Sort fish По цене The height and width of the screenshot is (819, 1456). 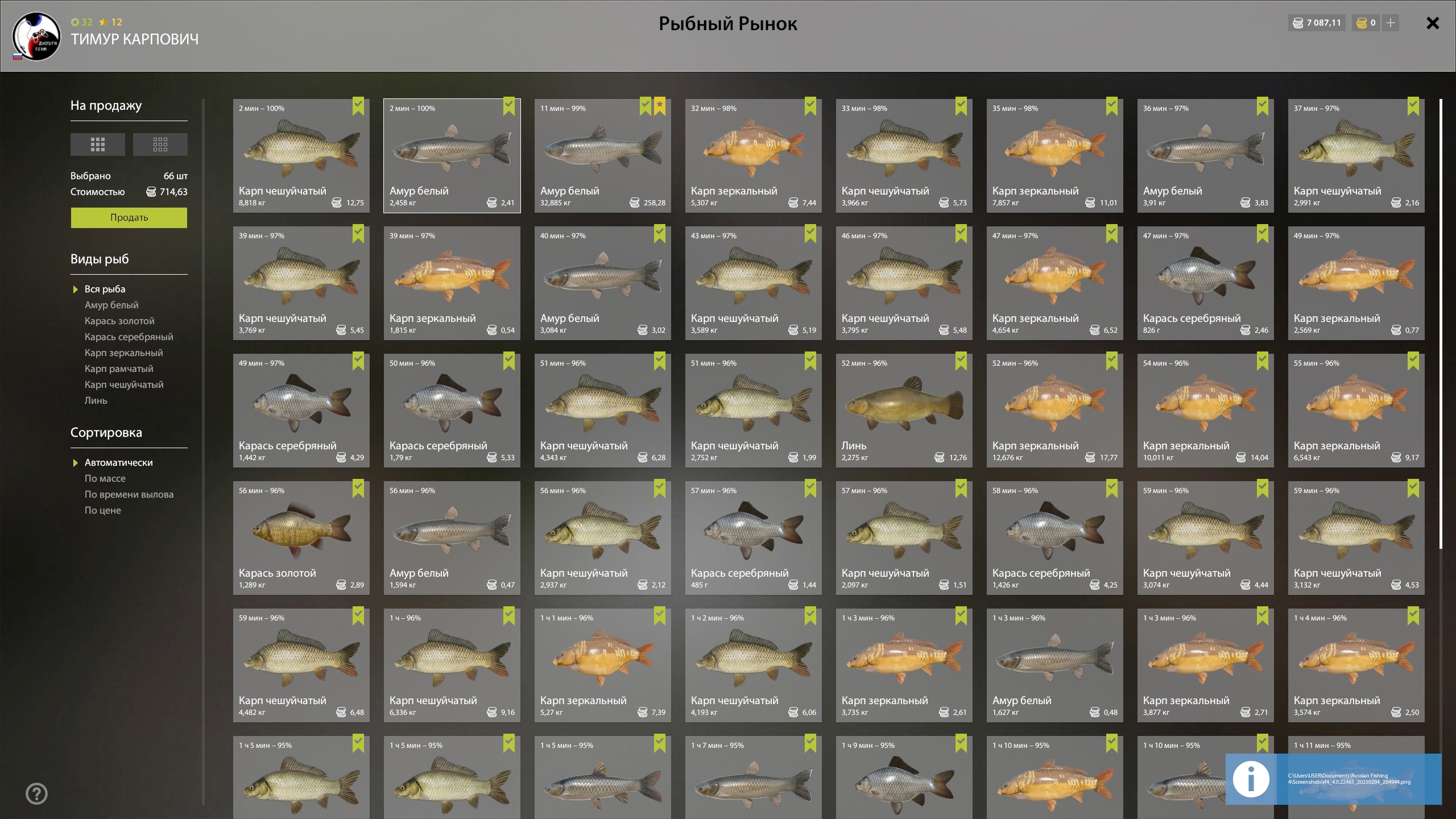tap(102, 510)
